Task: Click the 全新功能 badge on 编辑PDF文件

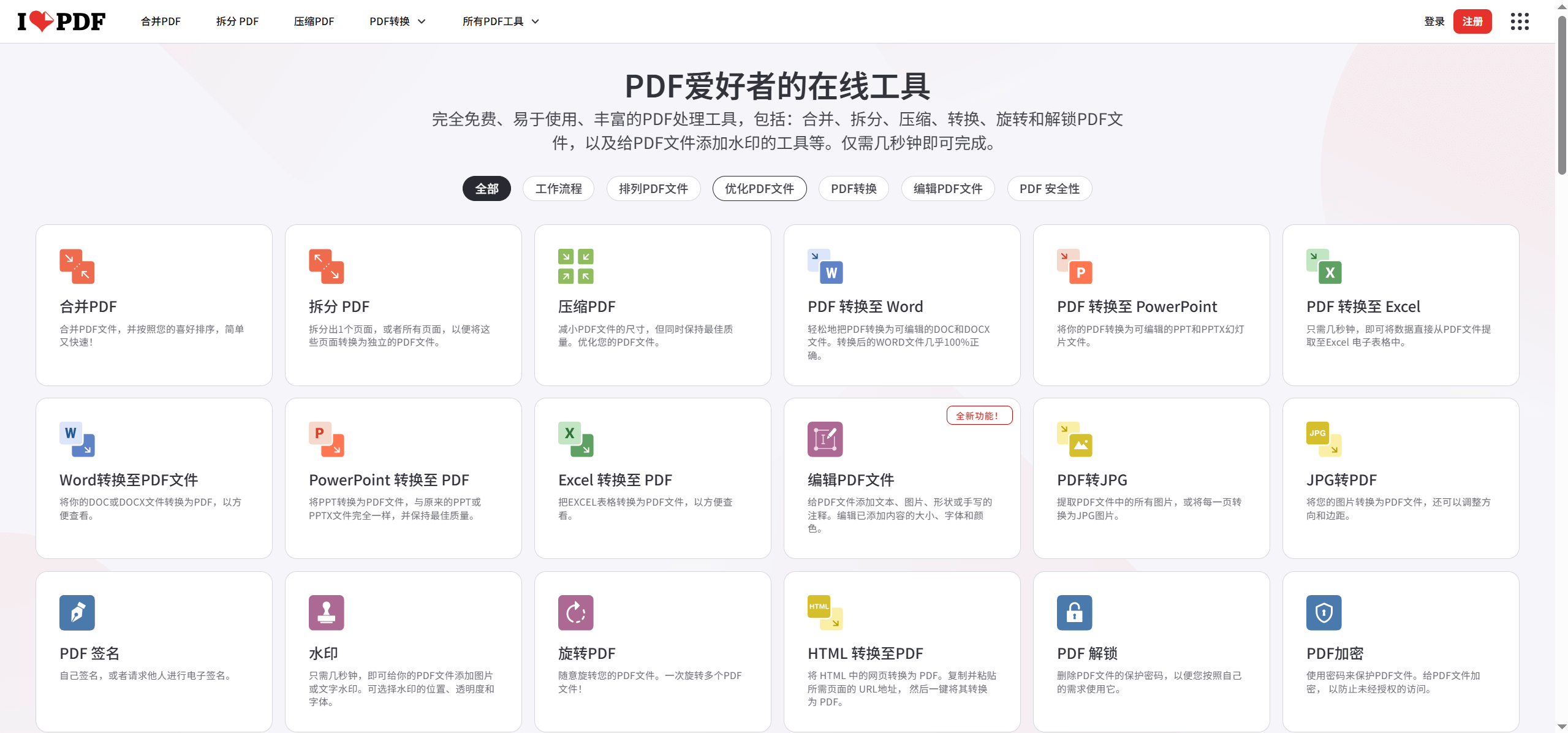Action: (x=979, y=415)
